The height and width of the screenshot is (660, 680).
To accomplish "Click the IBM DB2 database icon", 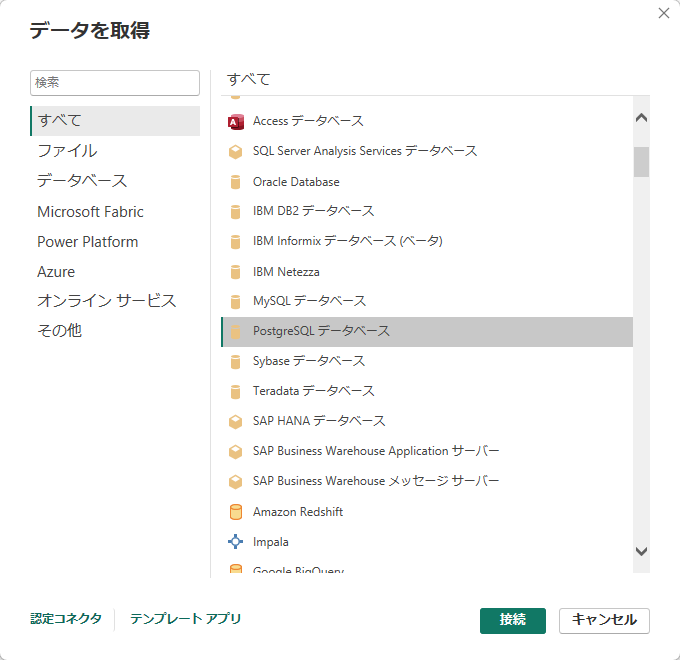I will (x=235, y=212).
